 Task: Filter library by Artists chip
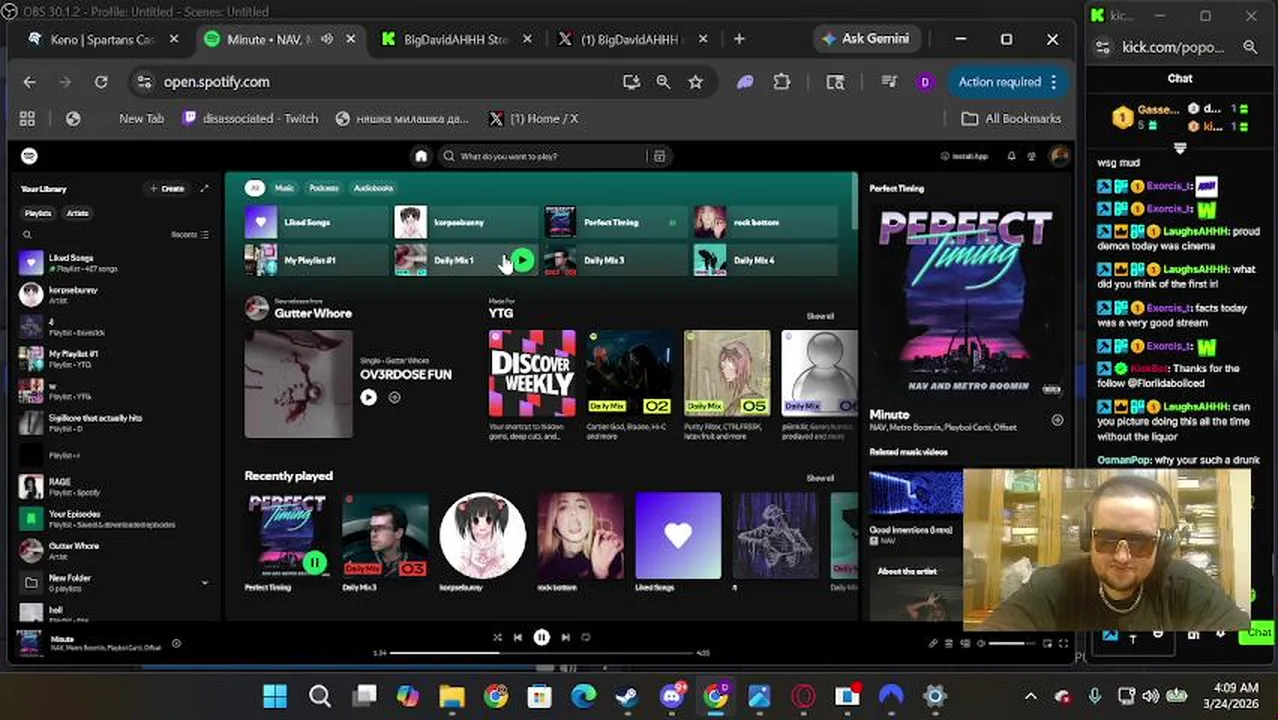pyautogui.click(x=77, y=213)
